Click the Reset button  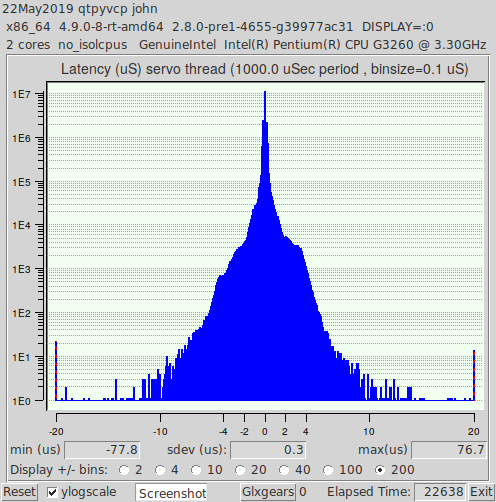click(x=19, y=492)
